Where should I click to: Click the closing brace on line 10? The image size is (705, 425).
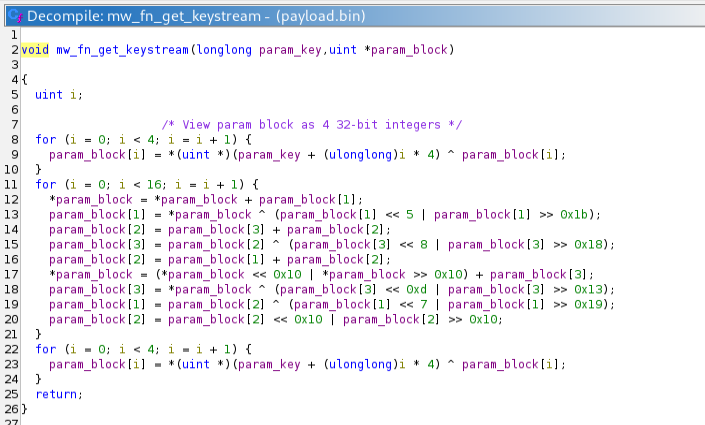(x=38, y=169)
